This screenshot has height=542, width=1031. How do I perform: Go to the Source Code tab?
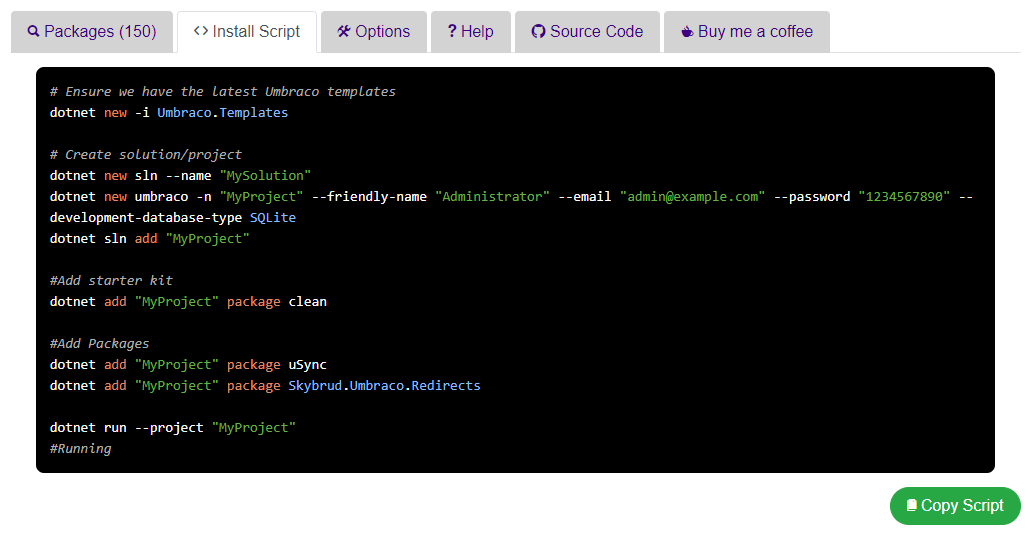tap(587, 32)
